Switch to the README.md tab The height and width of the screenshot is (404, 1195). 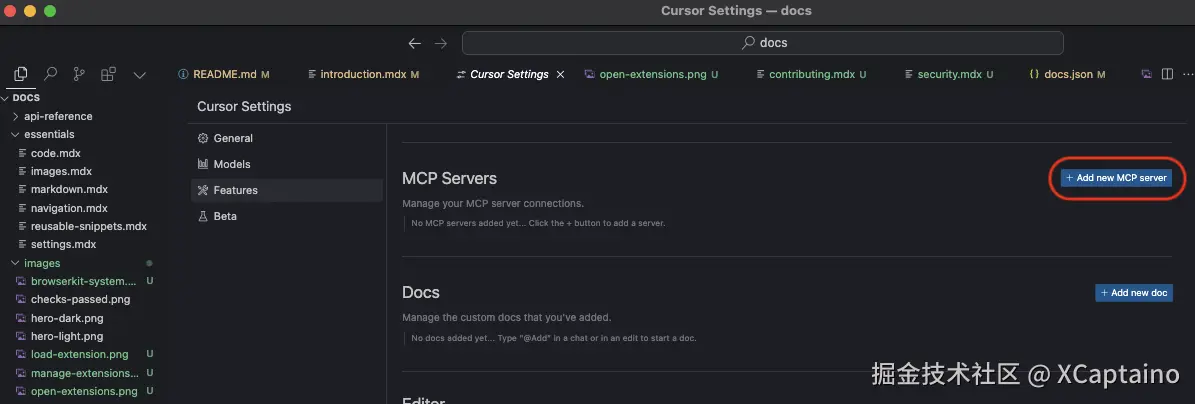tap(224, 74)
